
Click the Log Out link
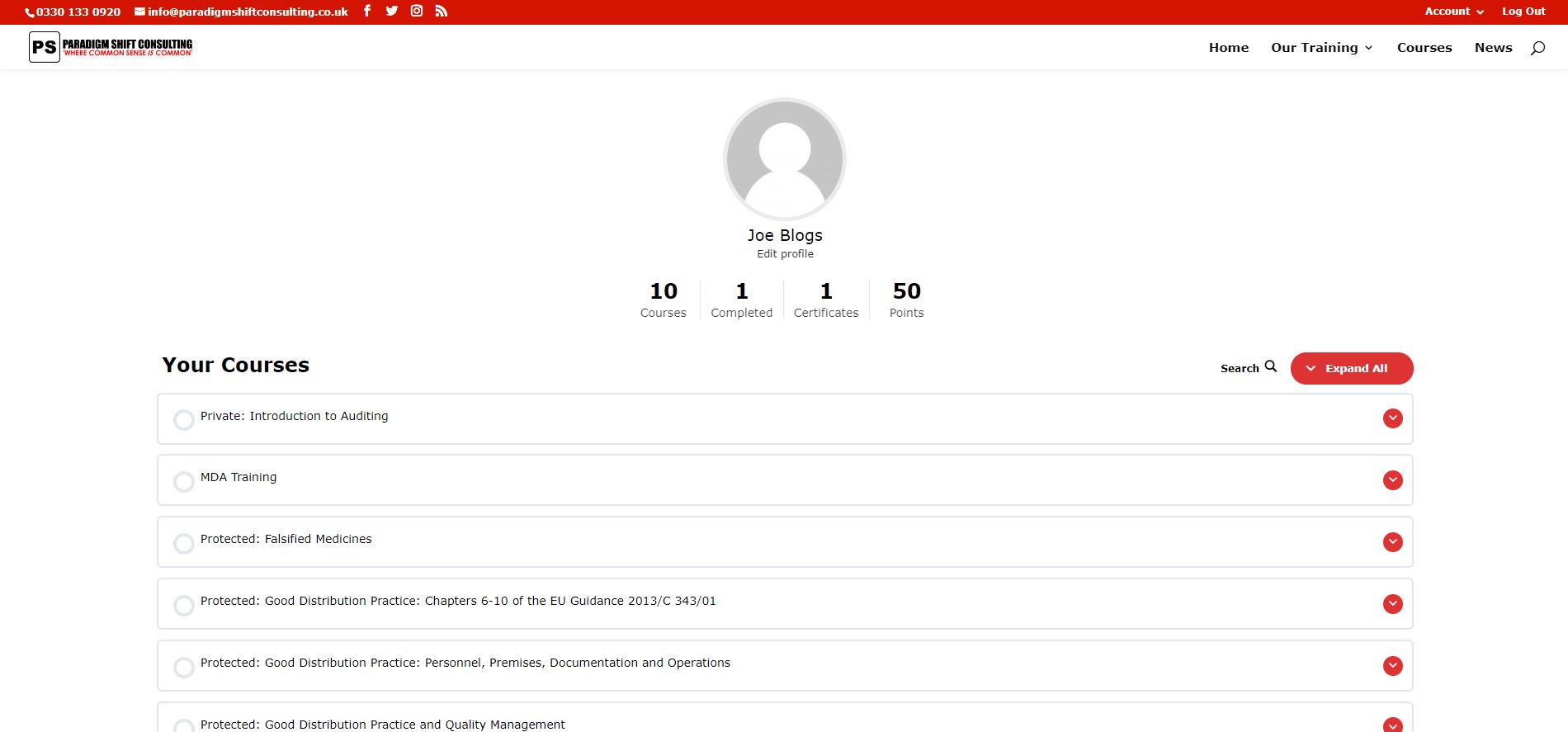coord(1523,12)
